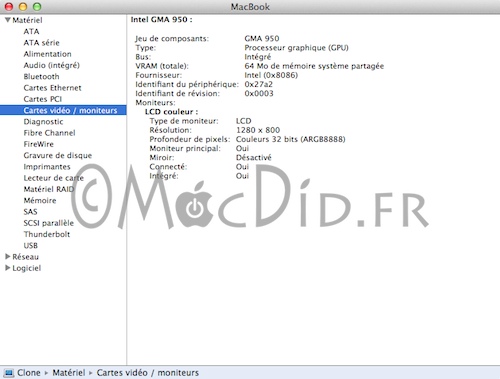
Task: Collapse the Matériel section triangle
Action: (x=8, y=20)
